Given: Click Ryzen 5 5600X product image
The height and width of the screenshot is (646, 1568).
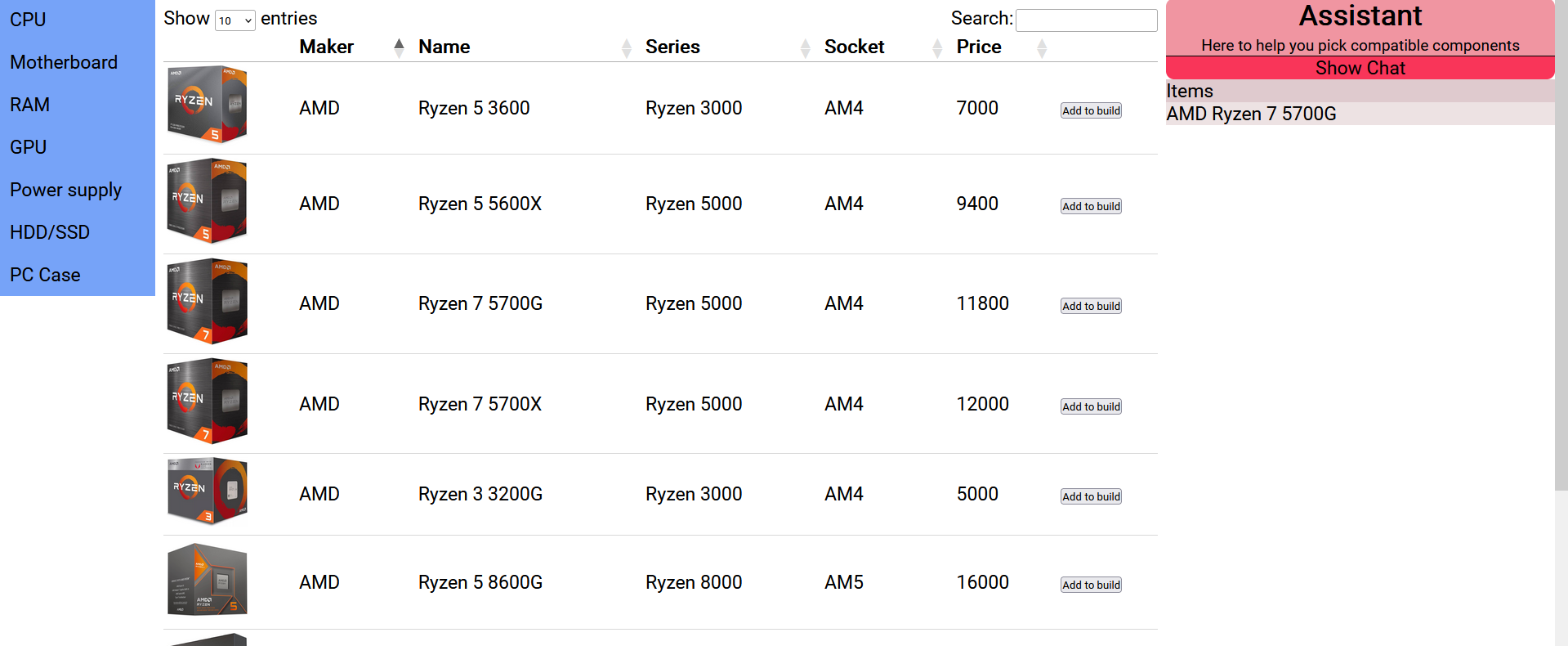Looking at the screenshot, I should 208,201.
